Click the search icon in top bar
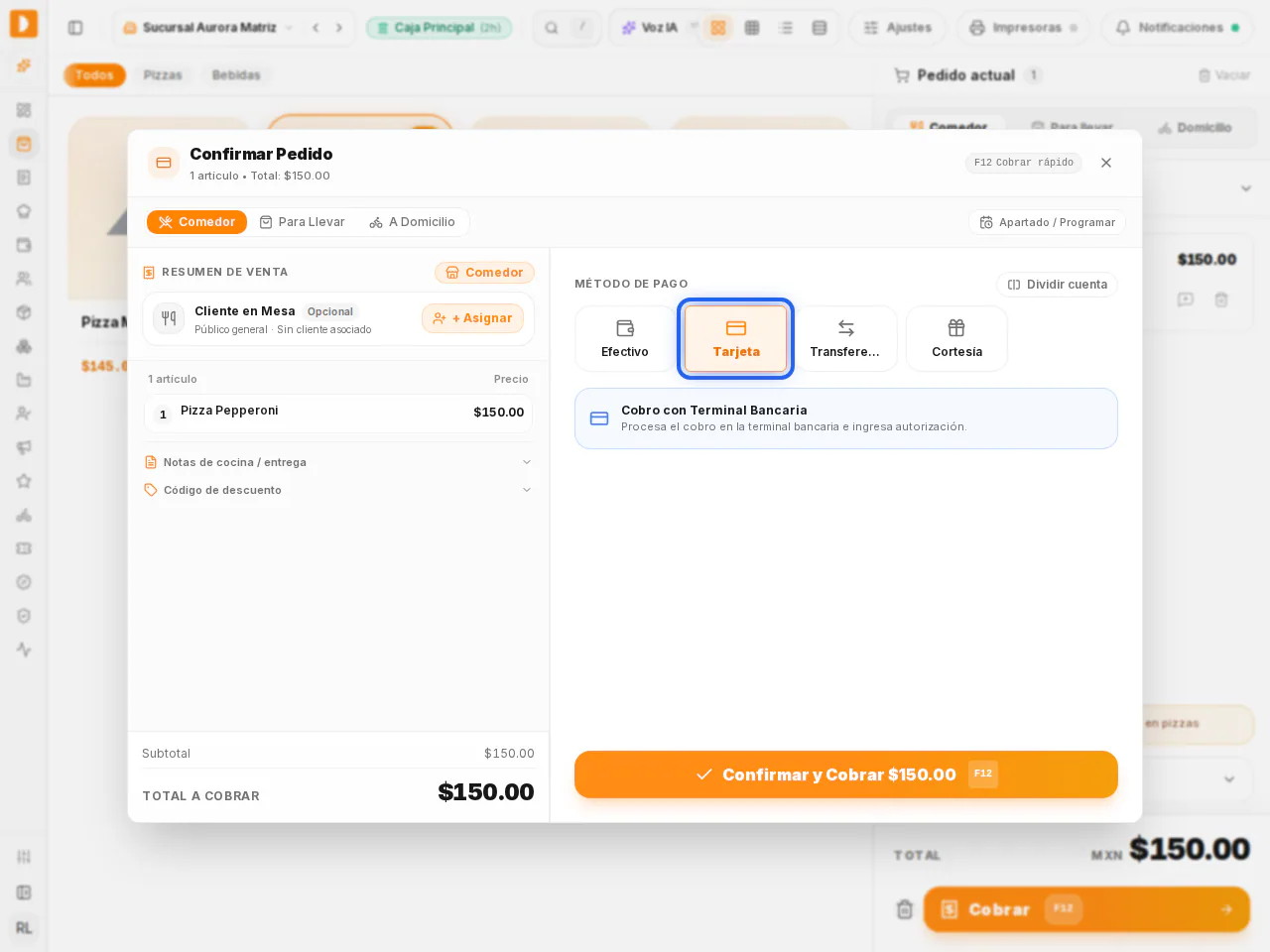The image size is (1270, 952). [552, 28]
